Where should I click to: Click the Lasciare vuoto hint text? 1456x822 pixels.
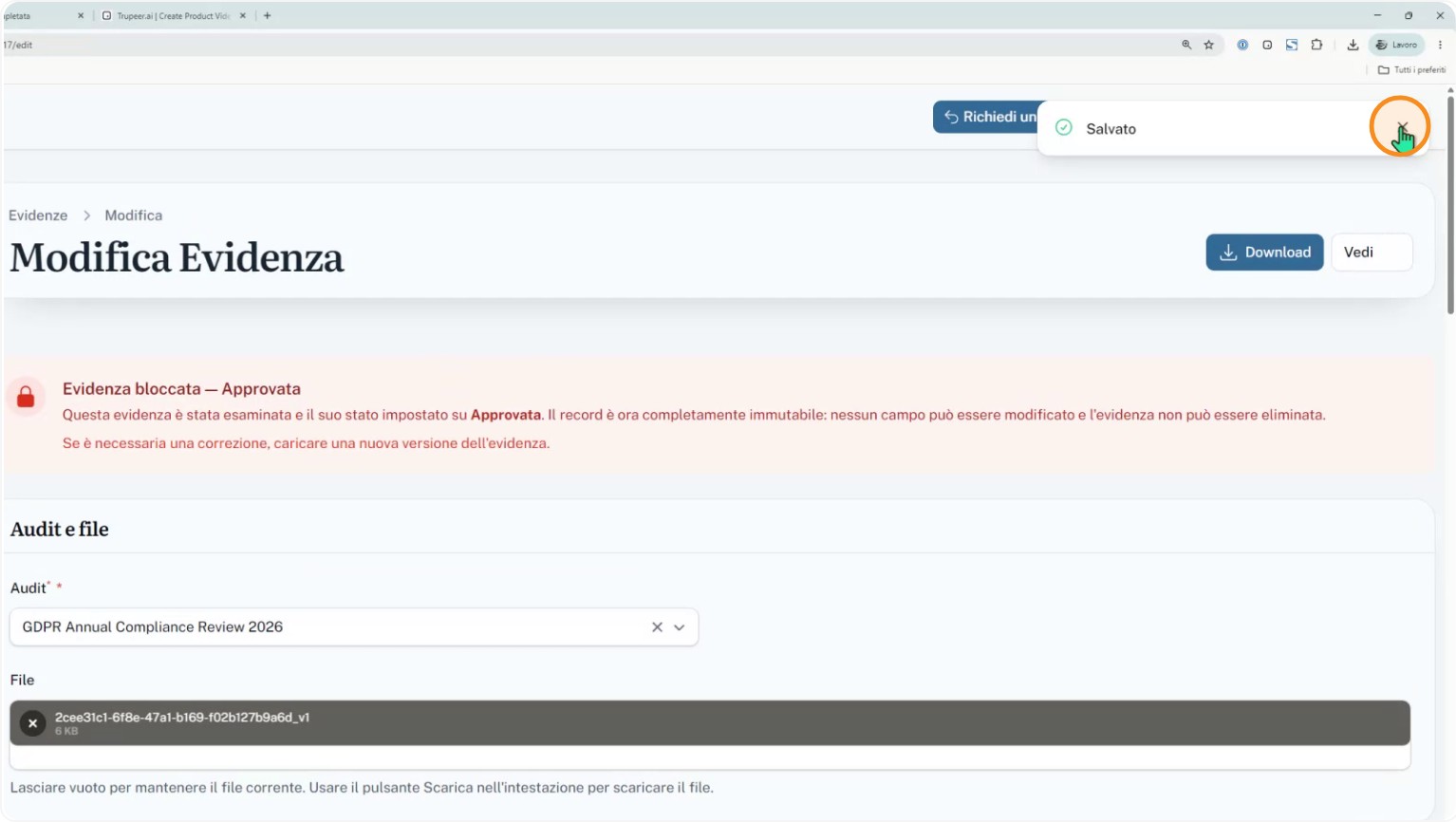pyautogui.click(x=362, y=788)
